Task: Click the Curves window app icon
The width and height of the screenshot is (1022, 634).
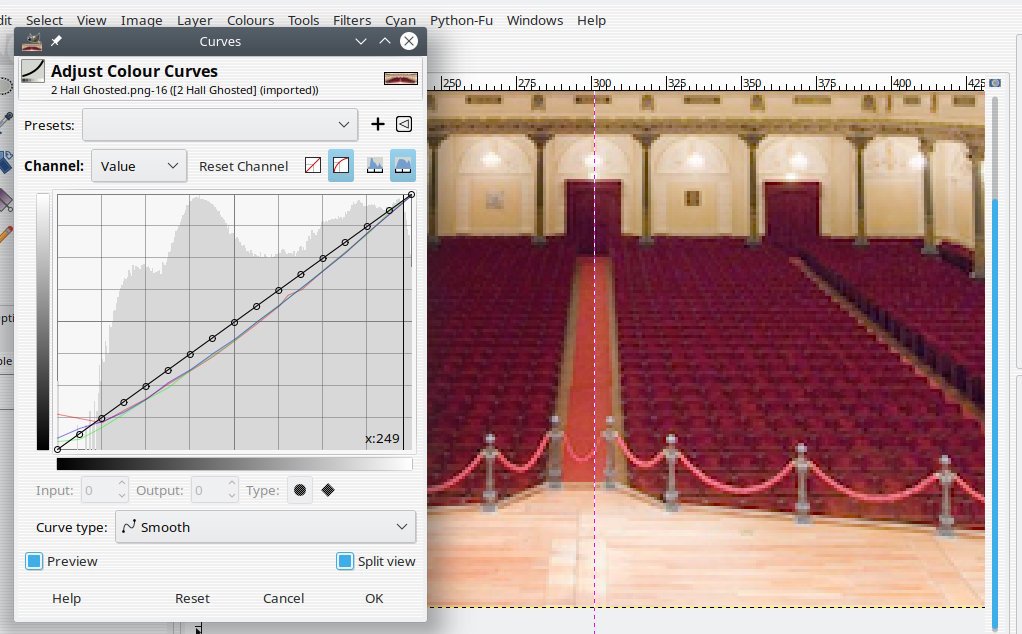Action: click(x=32, y=41)
